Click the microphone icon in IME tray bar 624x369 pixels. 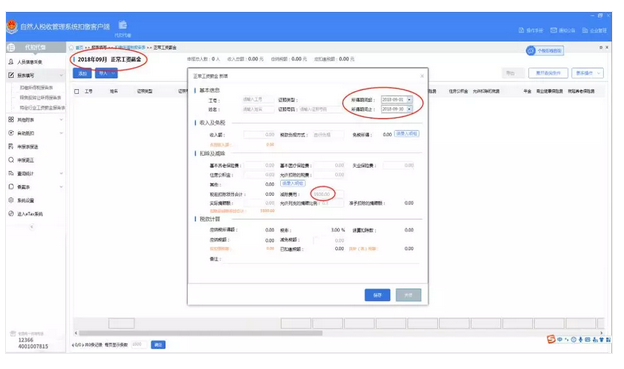(581, 340)
